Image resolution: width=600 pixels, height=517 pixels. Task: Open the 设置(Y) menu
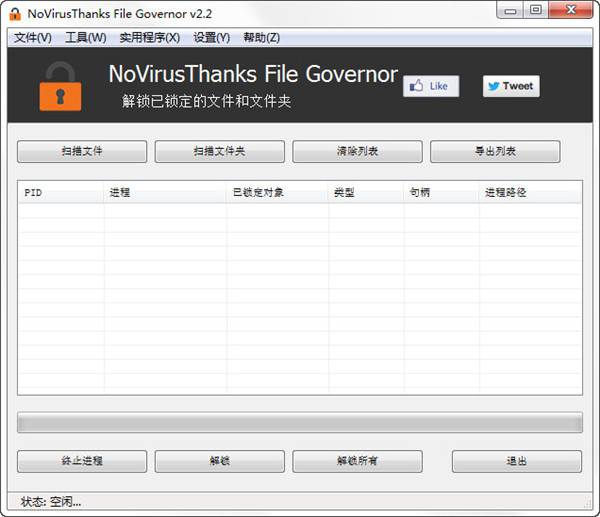tap(212, 38)
